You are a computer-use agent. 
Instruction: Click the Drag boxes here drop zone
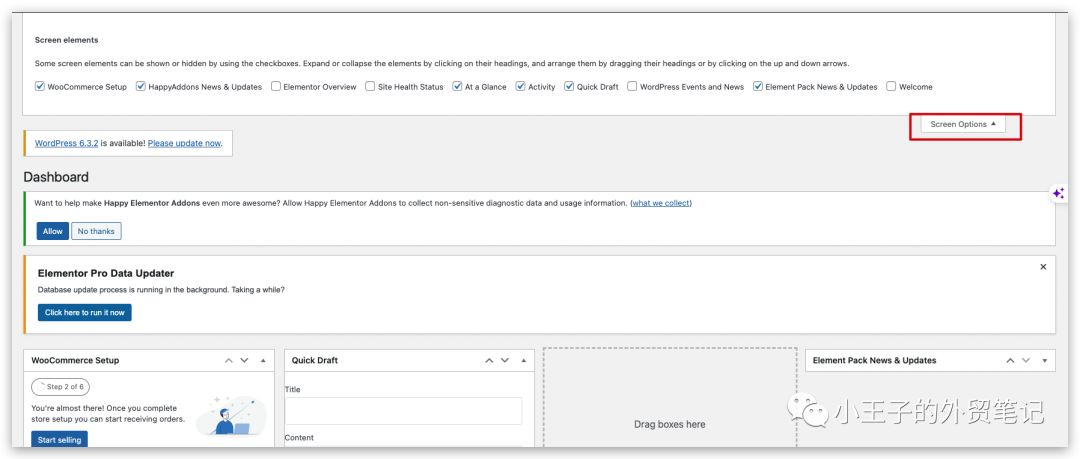(x=669, y=400)
